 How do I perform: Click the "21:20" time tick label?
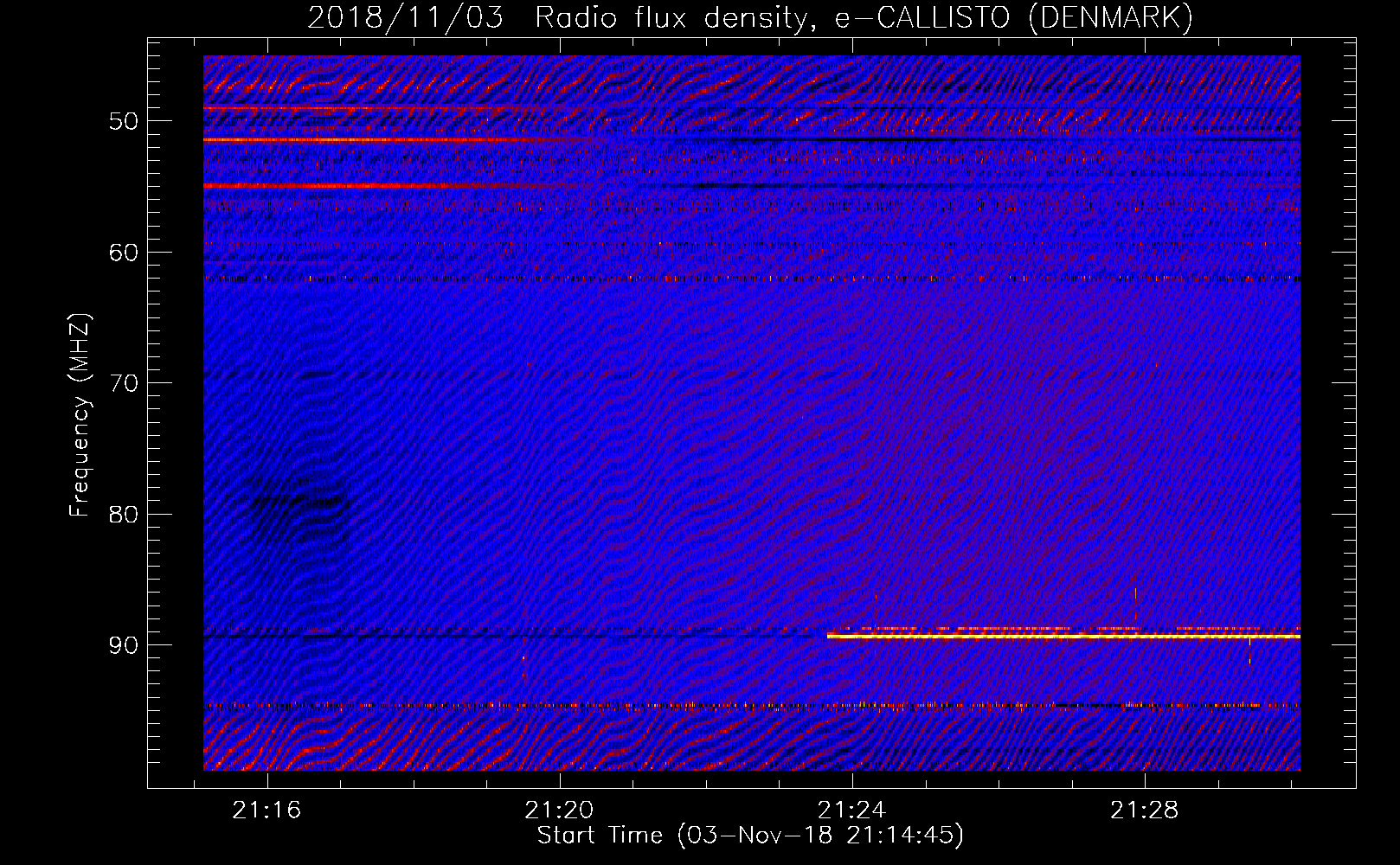coord(559,811)
